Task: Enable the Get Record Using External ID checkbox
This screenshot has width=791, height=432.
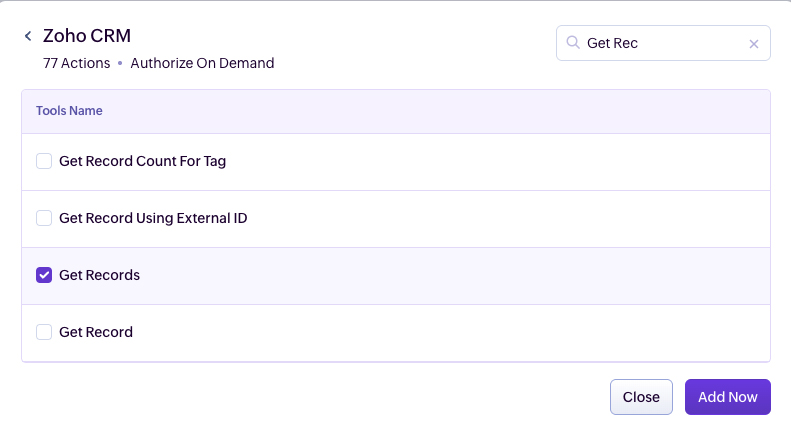Action: click(x=44, y=218)
